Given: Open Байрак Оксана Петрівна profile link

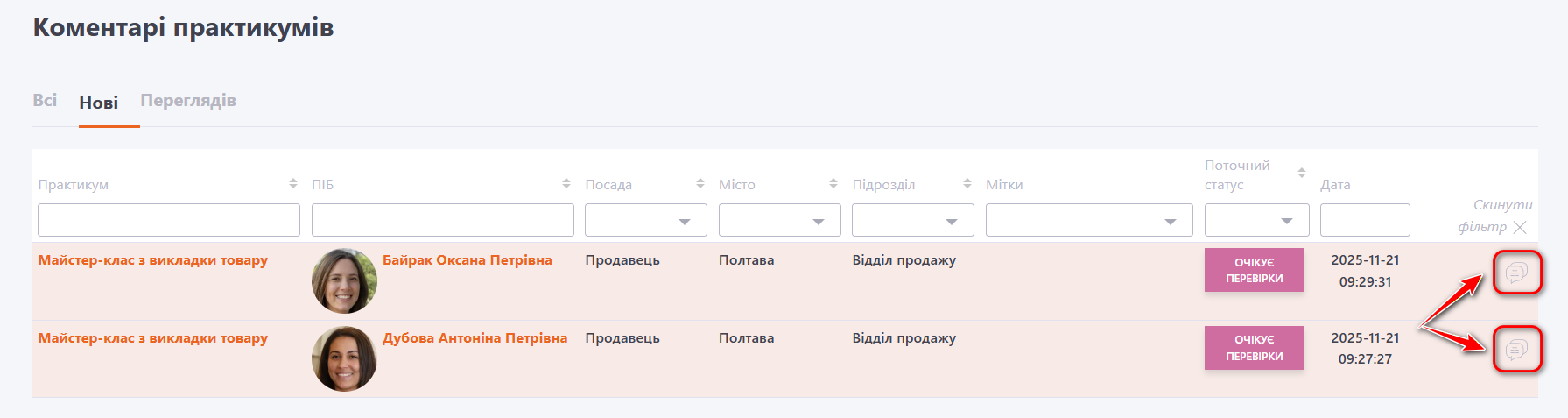Looking at the screenshot, I should tap(467, 260).
